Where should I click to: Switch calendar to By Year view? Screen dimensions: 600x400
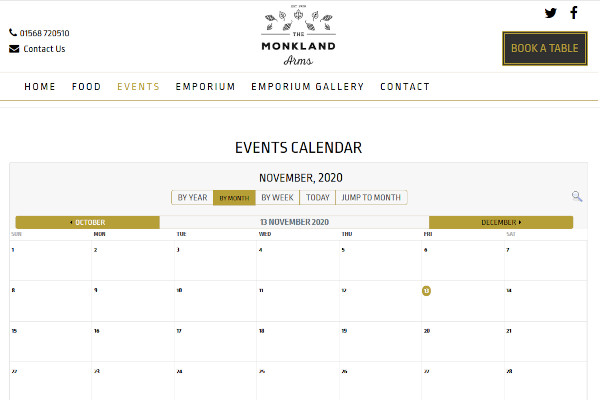(x=192, y=197)
